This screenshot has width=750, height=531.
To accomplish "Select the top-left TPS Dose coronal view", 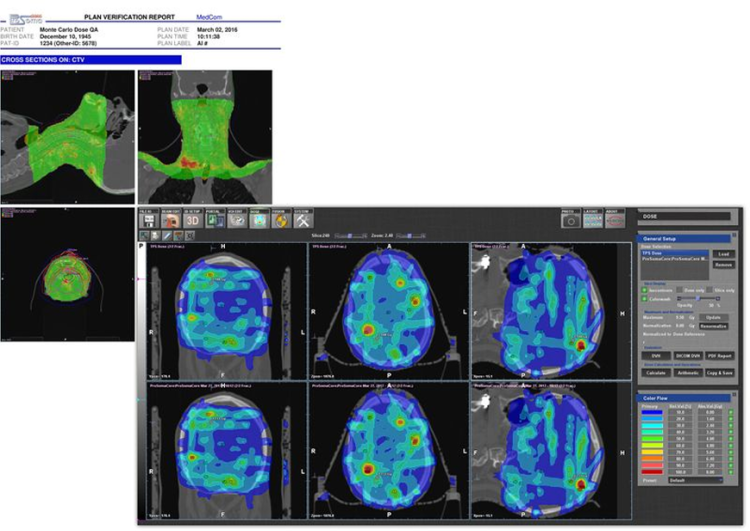I will click(x=226, y=311).
